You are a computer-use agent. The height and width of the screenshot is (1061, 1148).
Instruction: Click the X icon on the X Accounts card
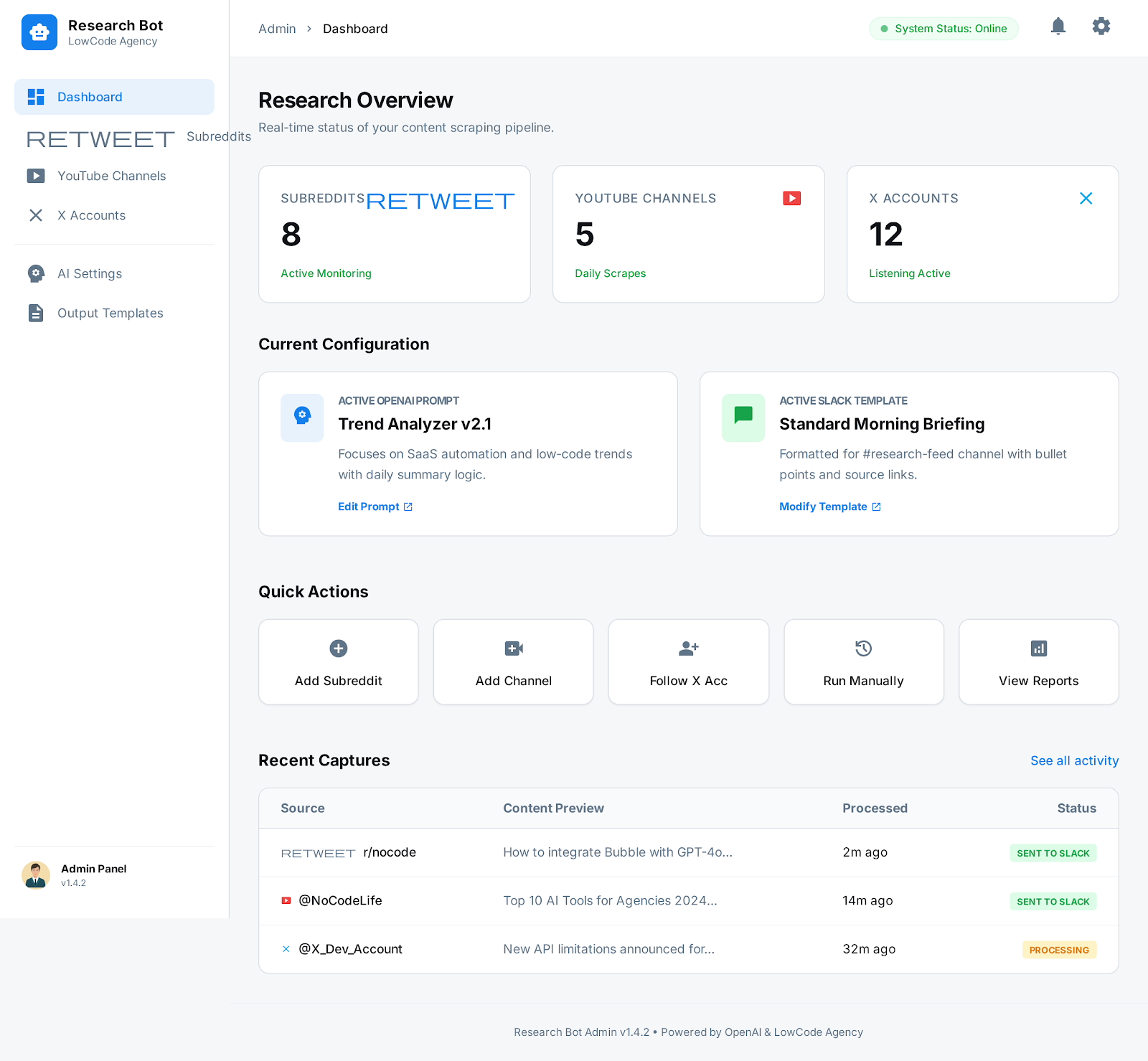click(x=1086, y=198)
